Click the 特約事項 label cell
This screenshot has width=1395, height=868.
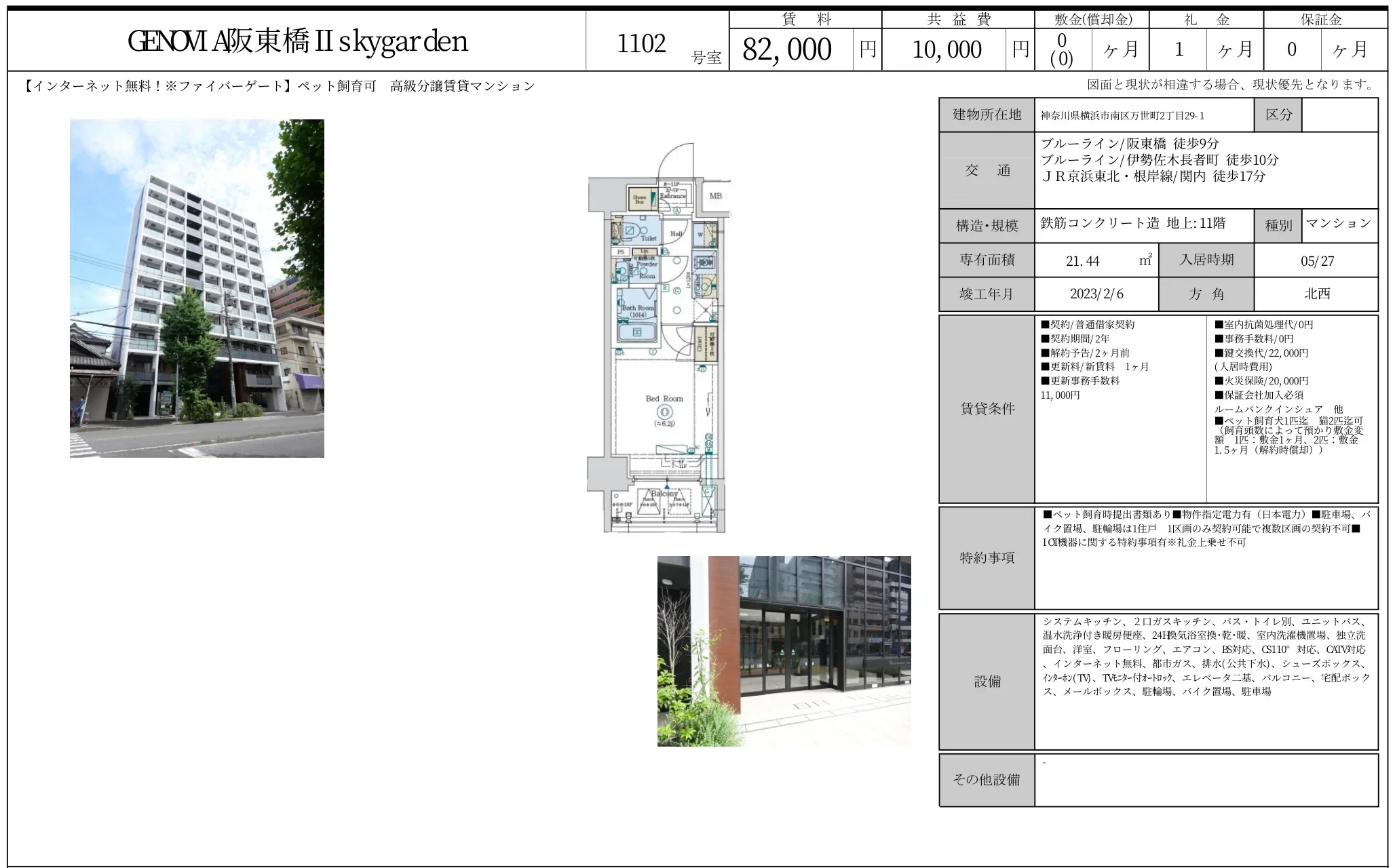987,558
